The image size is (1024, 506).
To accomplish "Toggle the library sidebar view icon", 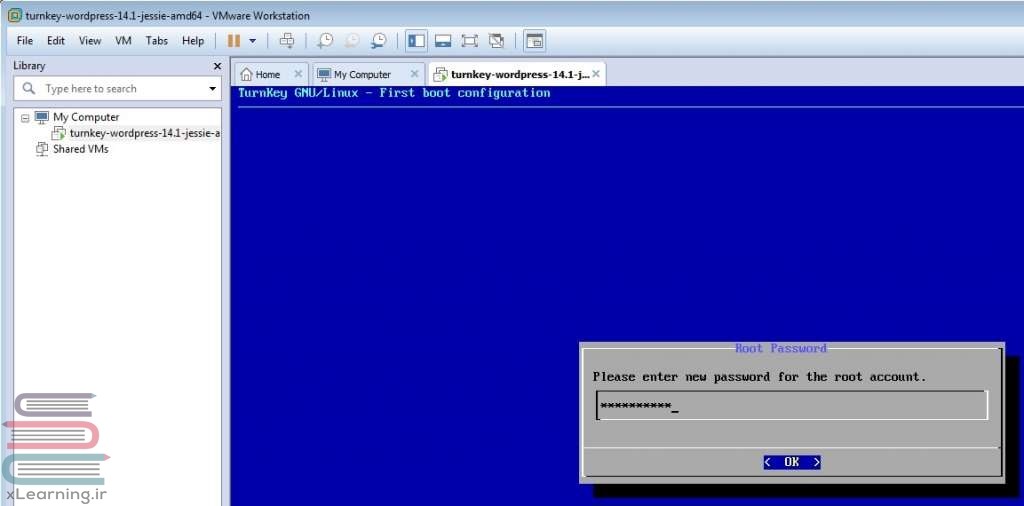I will [417, 41].
